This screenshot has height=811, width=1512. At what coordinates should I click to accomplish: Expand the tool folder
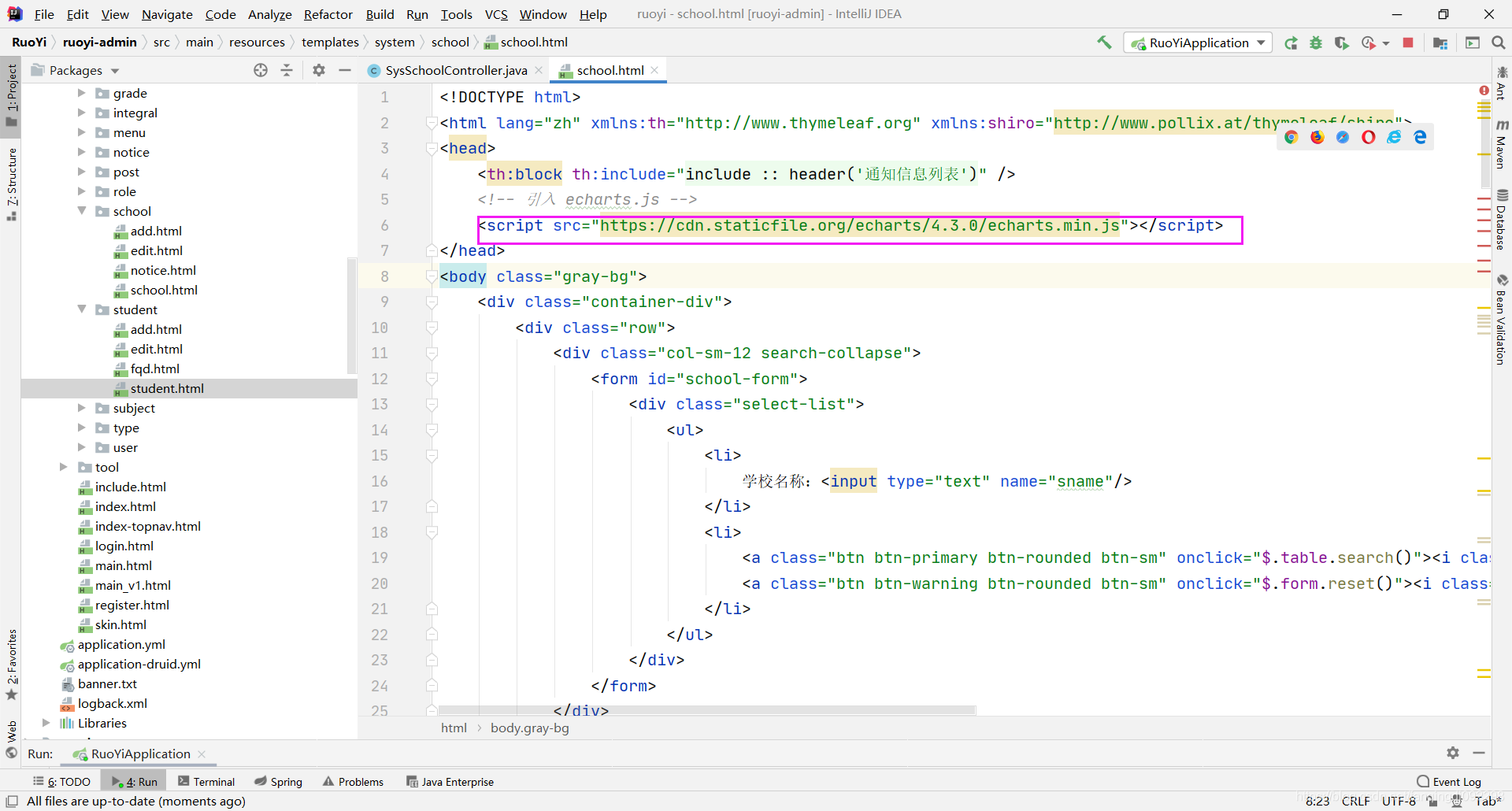pos(64,467)
